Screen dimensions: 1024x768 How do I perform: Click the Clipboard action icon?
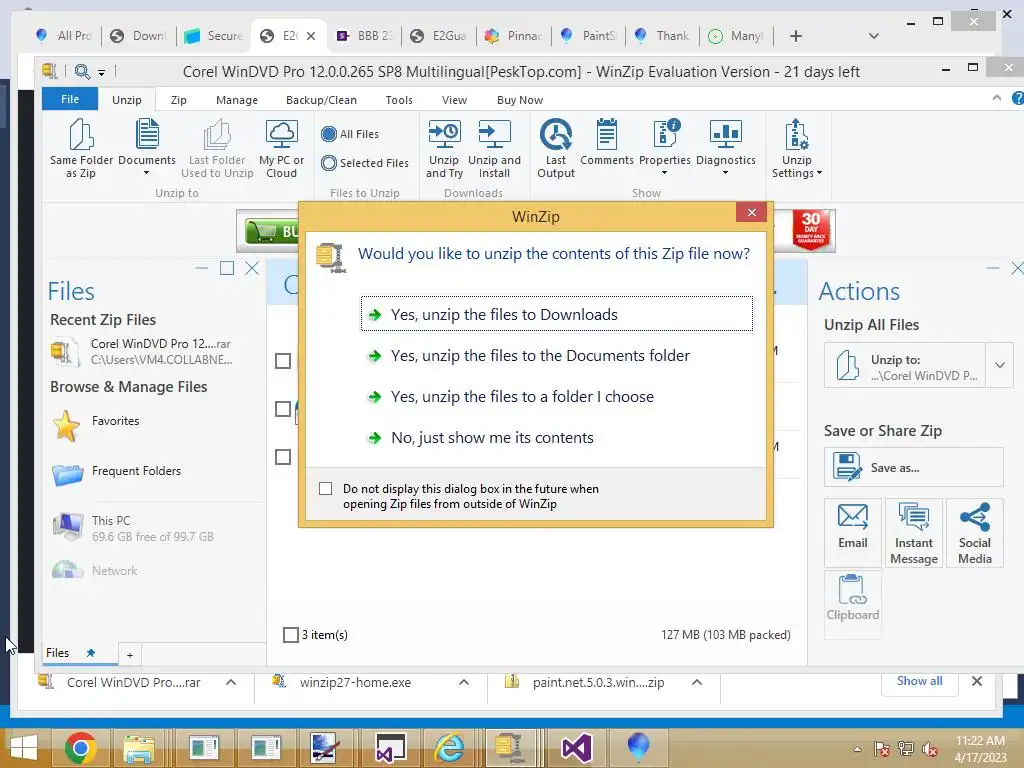tap(852, 589)
